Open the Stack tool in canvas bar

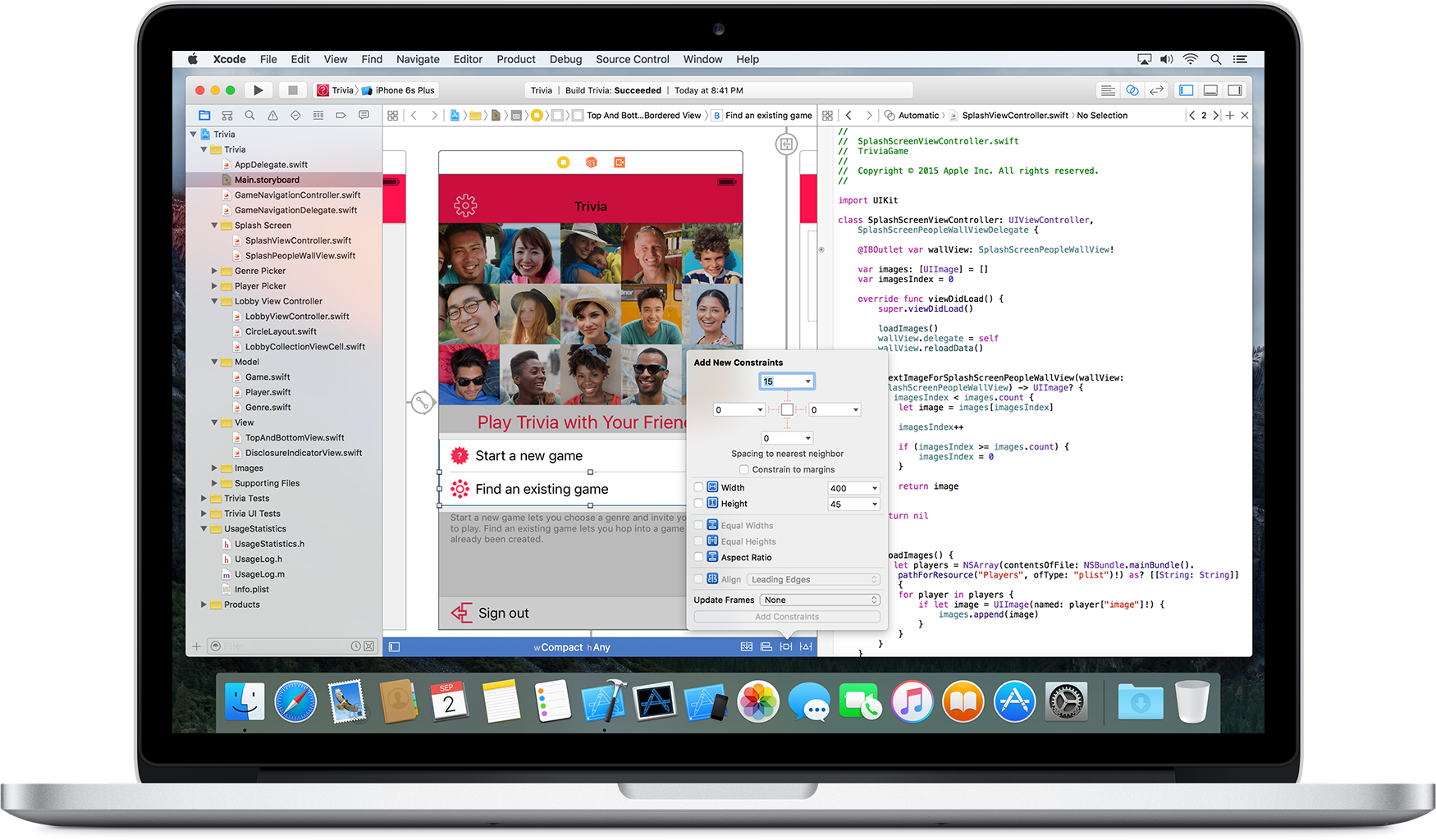747,647
